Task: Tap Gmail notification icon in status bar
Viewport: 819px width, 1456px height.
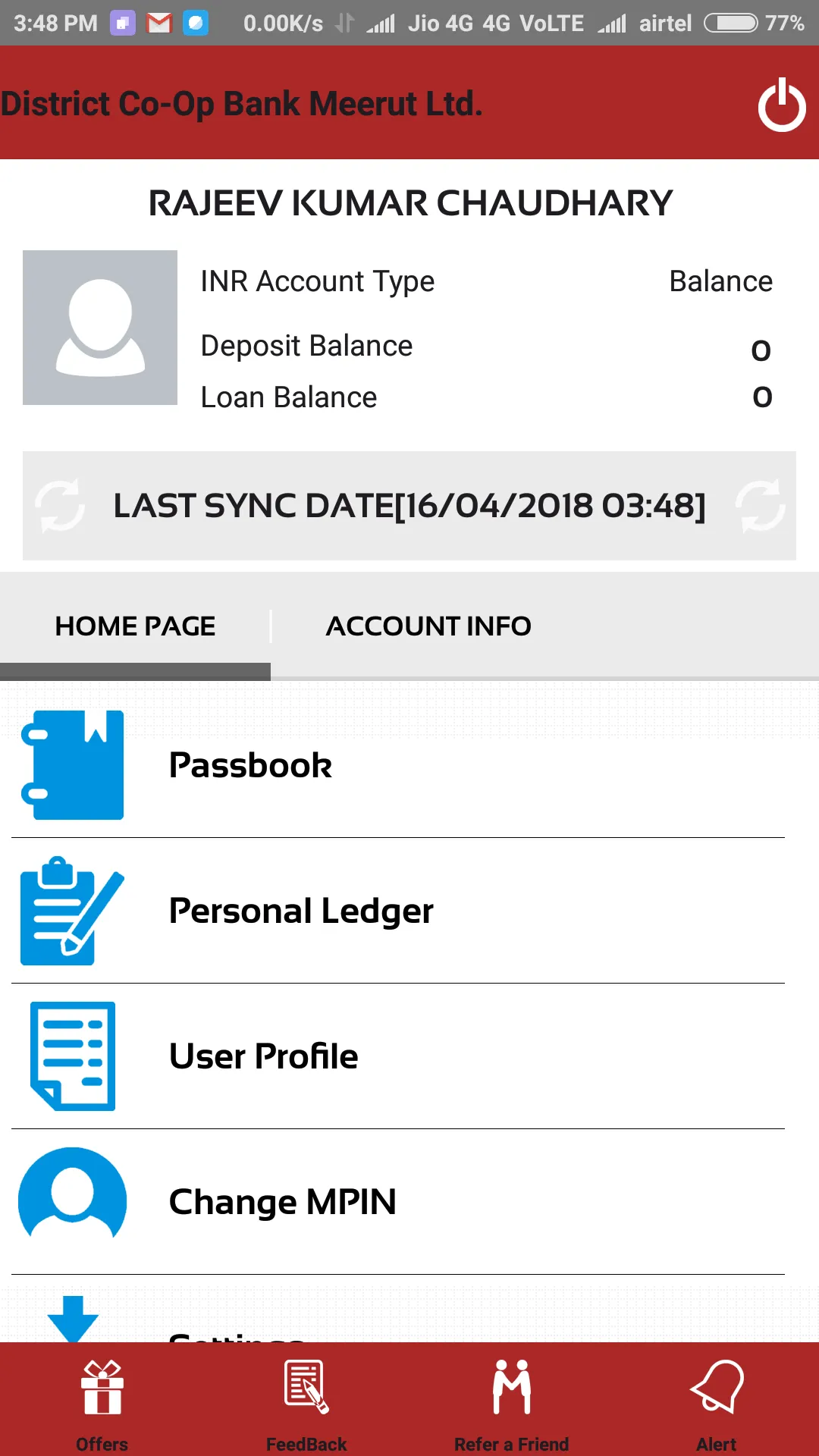Action: pos(159,24)
